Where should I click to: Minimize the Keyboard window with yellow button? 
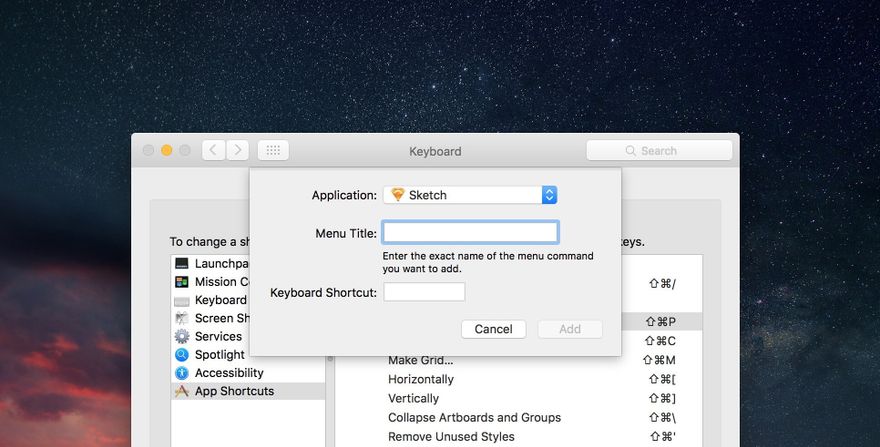click(166, 150)
